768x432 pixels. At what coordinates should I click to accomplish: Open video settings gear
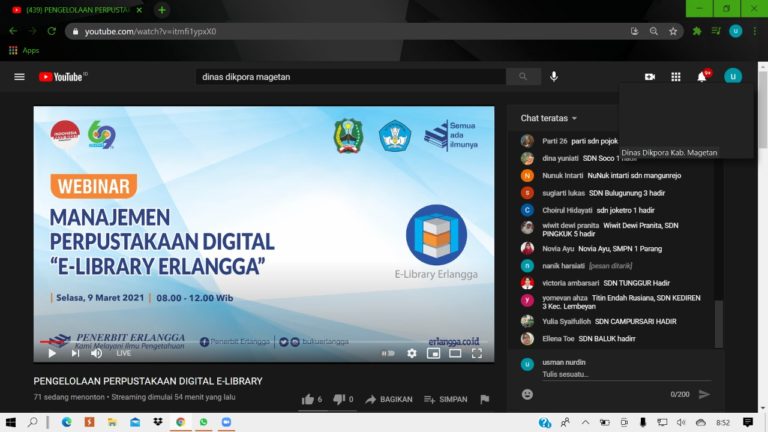[x=412, y=353]
